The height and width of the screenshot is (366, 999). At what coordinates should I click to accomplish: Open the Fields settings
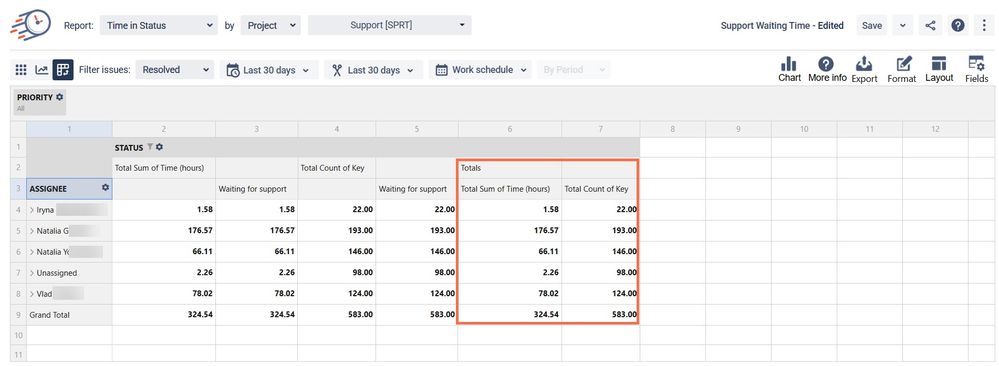[976, 70]
